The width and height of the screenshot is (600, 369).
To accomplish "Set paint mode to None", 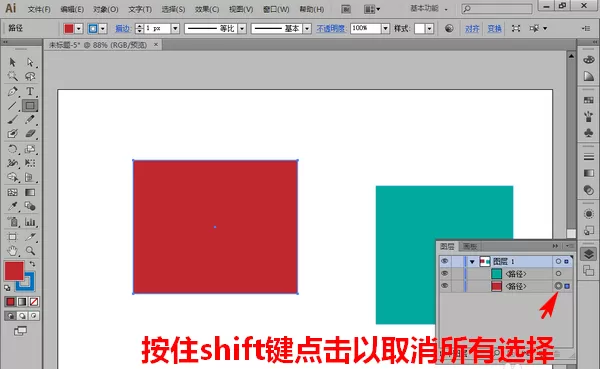I will coord(34,302).
